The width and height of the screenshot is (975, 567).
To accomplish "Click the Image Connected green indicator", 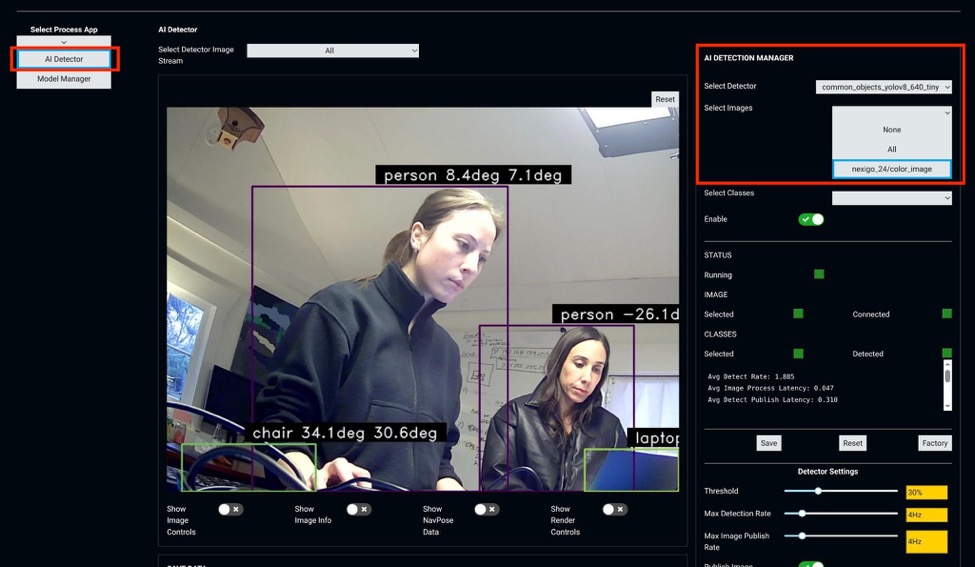I will coord(946,314).
